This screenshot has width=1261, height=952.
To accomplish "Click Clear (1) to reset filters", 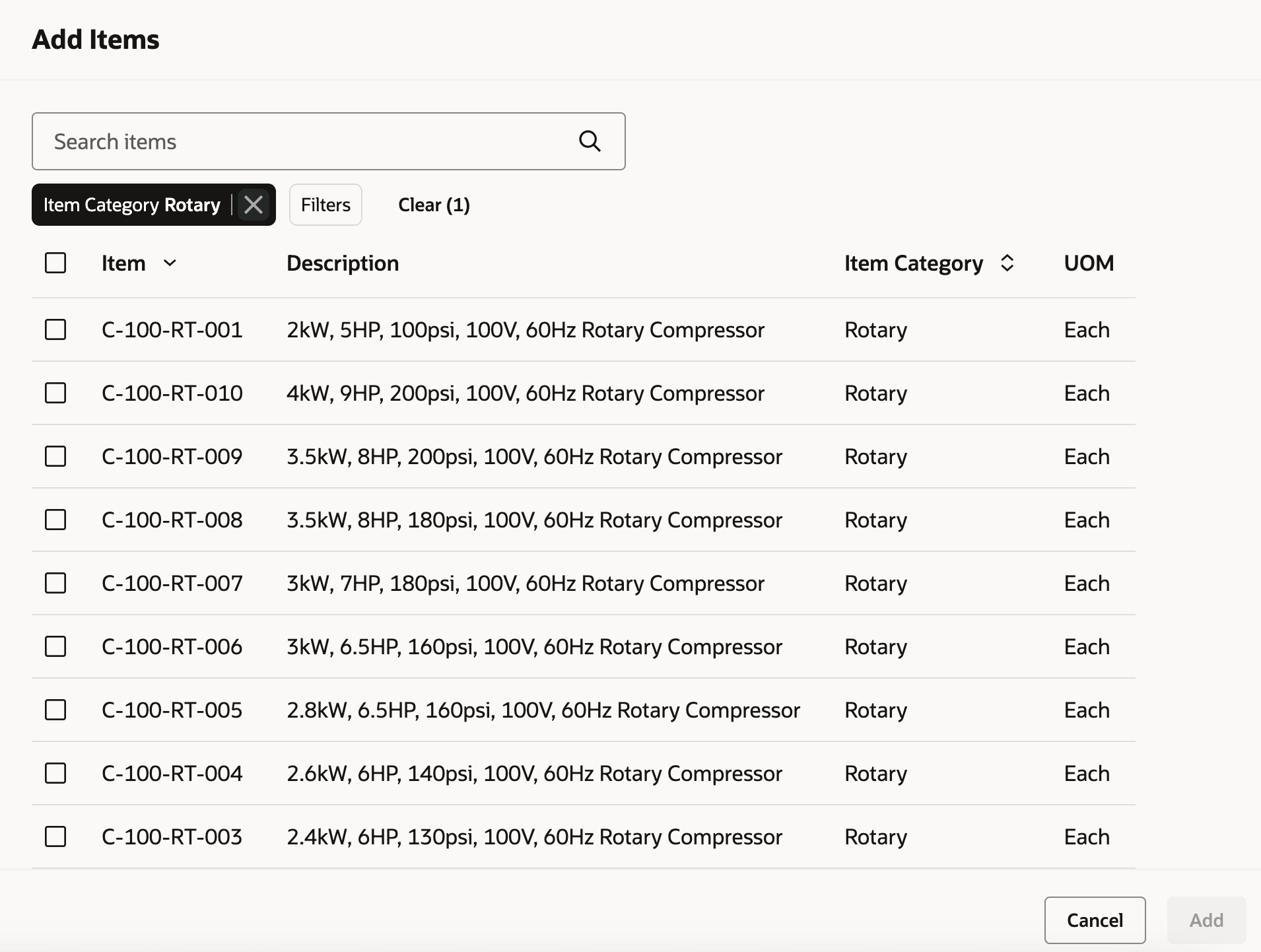I will point(434,205).
